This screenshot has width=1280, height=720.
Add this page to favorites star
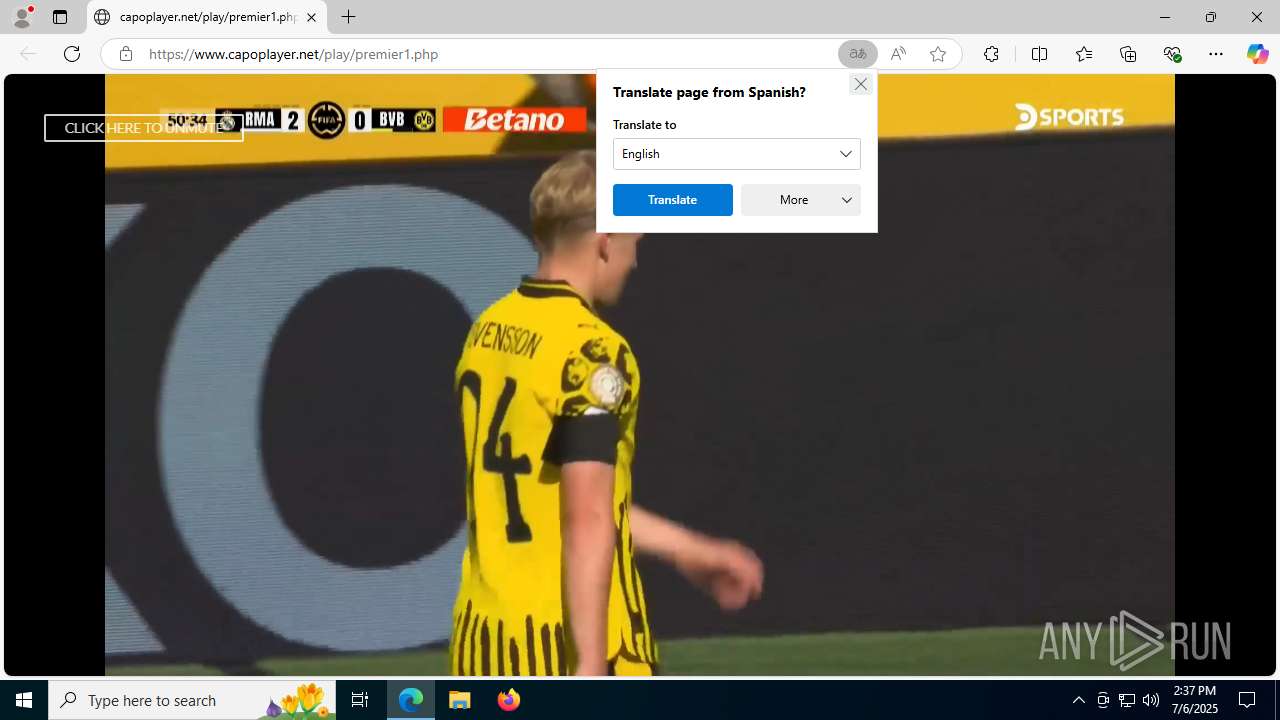[x=938, y=54]
